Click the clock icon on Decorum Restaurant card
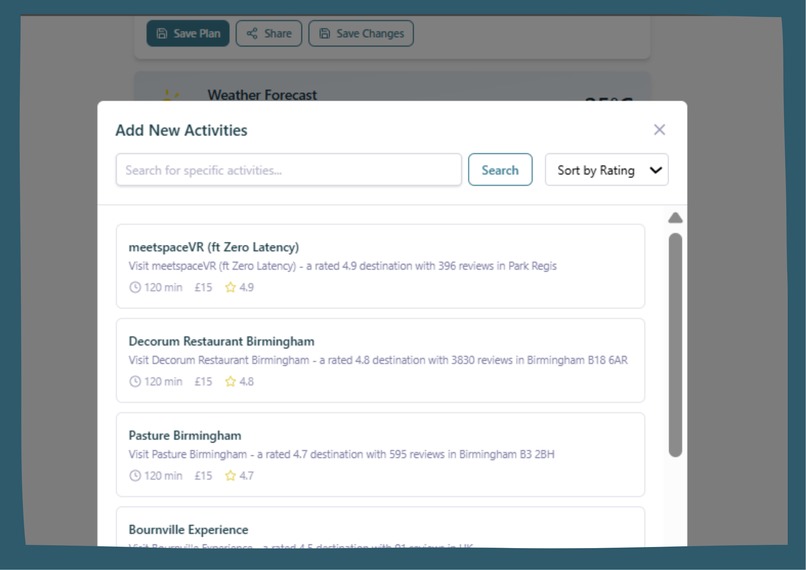This screenshot has height=570, width=806. pos(135,381)
